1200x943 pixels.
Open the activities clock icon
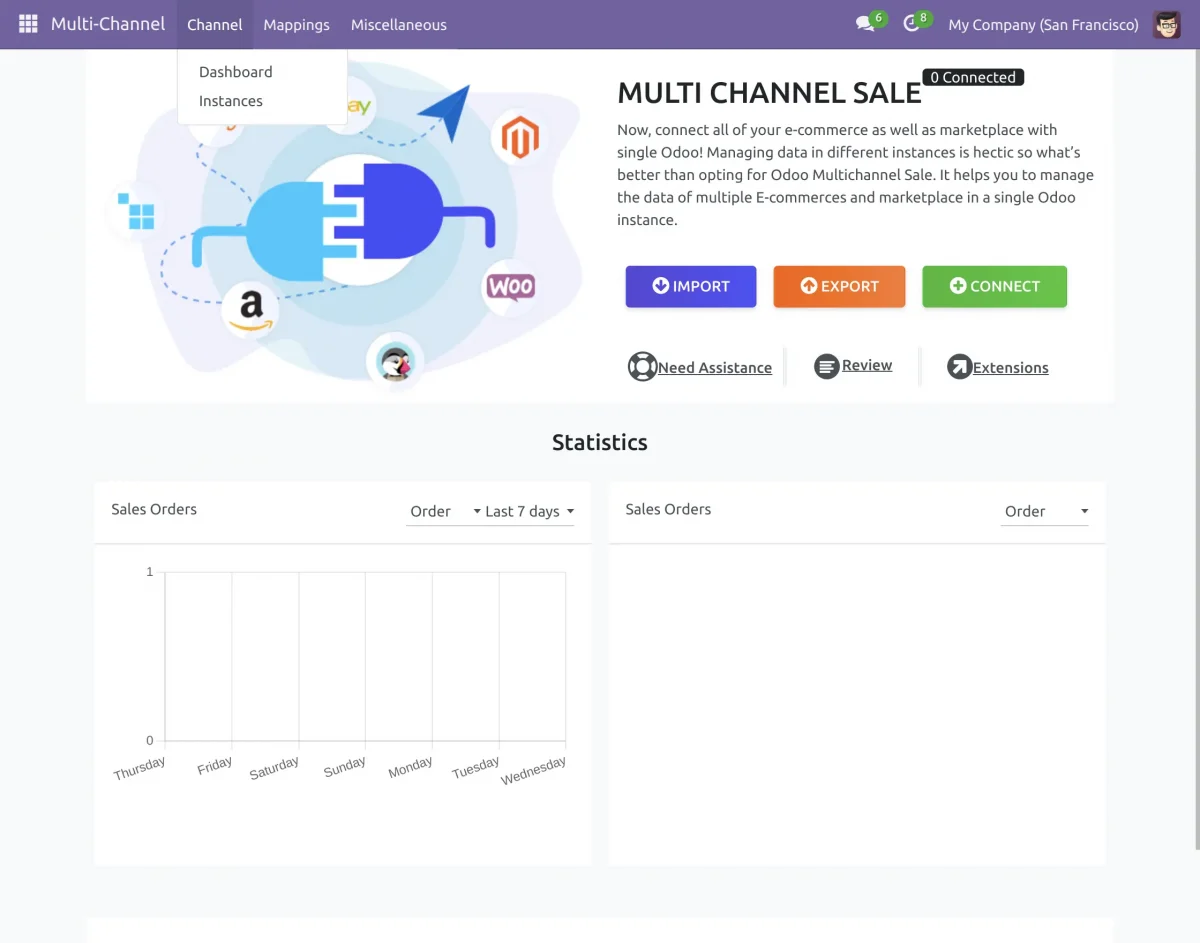click(x=911, y=24)
